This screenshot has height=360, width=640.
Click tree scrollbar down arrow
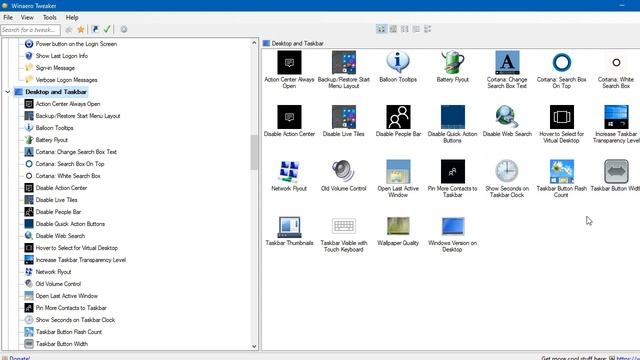[254, 346]
